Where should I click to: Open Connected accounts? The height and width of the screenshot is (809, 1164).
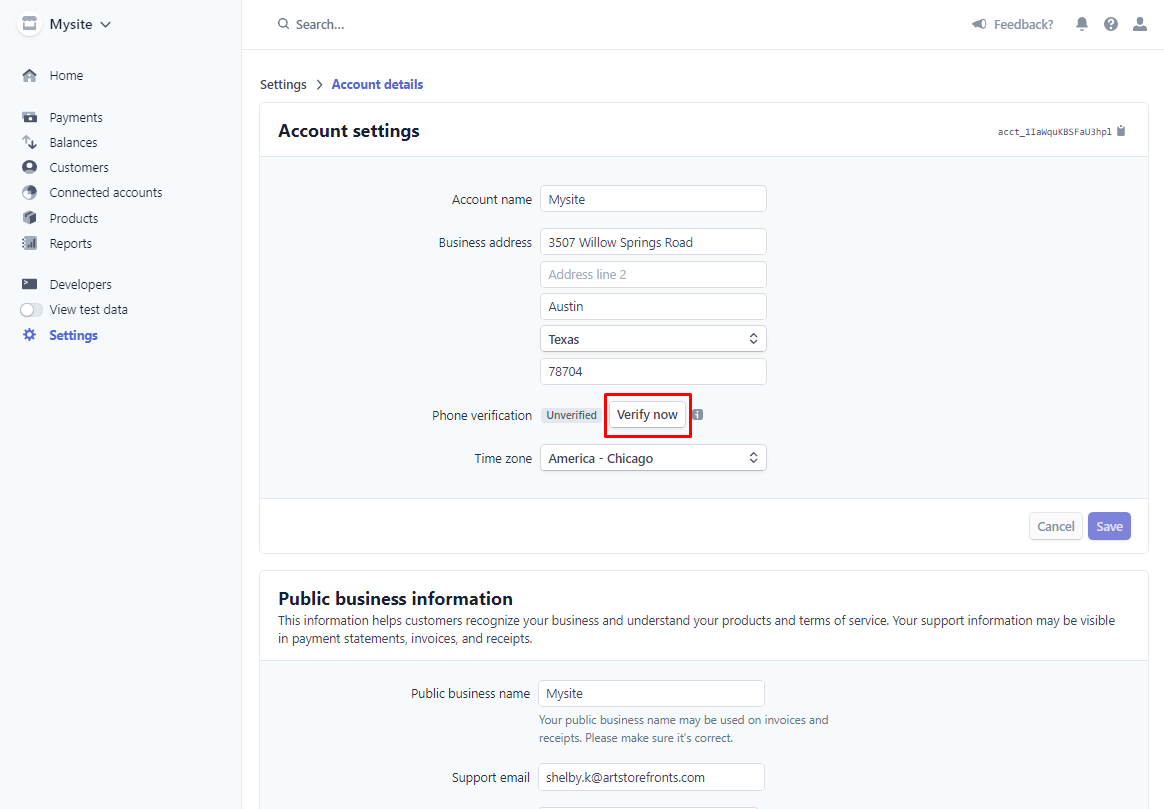coord(105,192)
